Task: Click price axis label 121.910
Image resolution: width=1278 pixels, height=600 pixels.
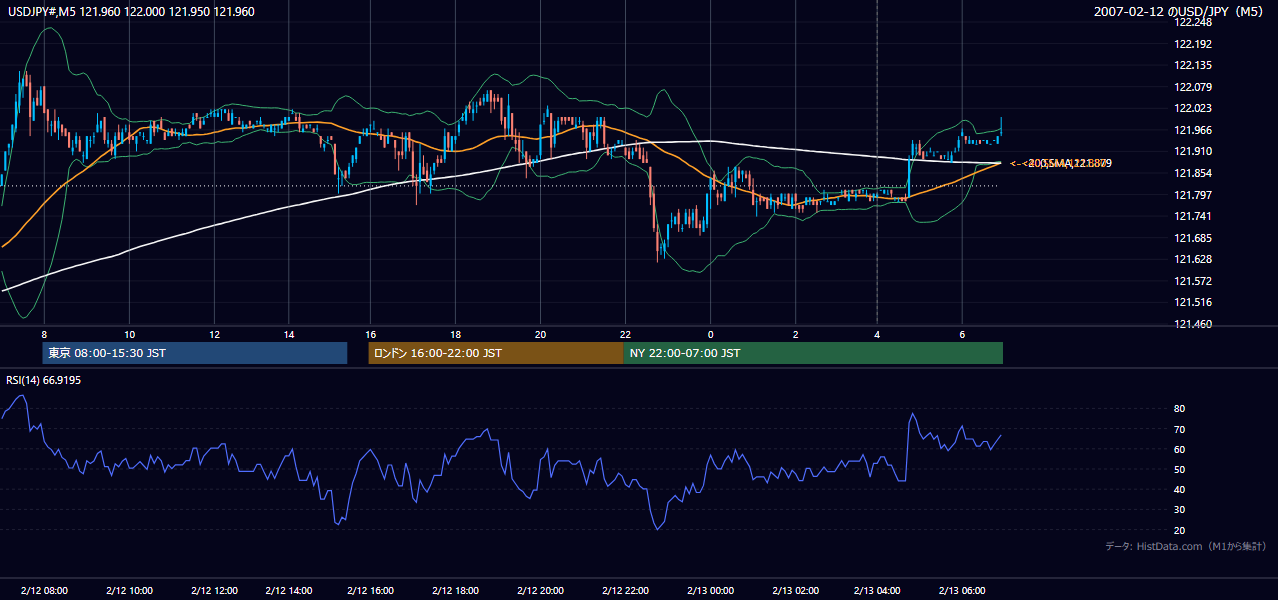Action: (1194, 151)
